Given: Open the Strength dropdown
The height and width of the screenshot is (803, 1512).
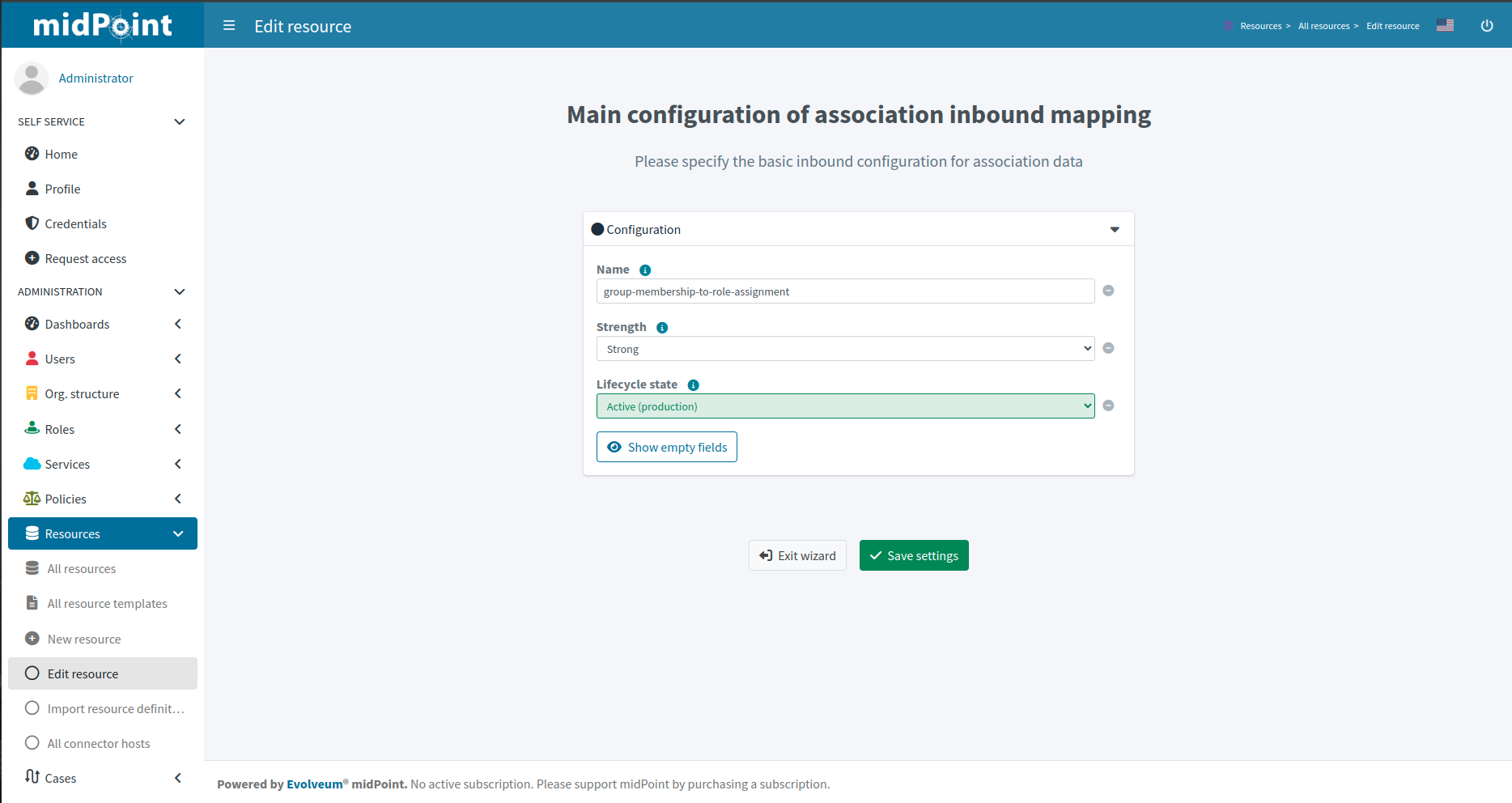Looking at the screenshot, I should click(844, 349).
